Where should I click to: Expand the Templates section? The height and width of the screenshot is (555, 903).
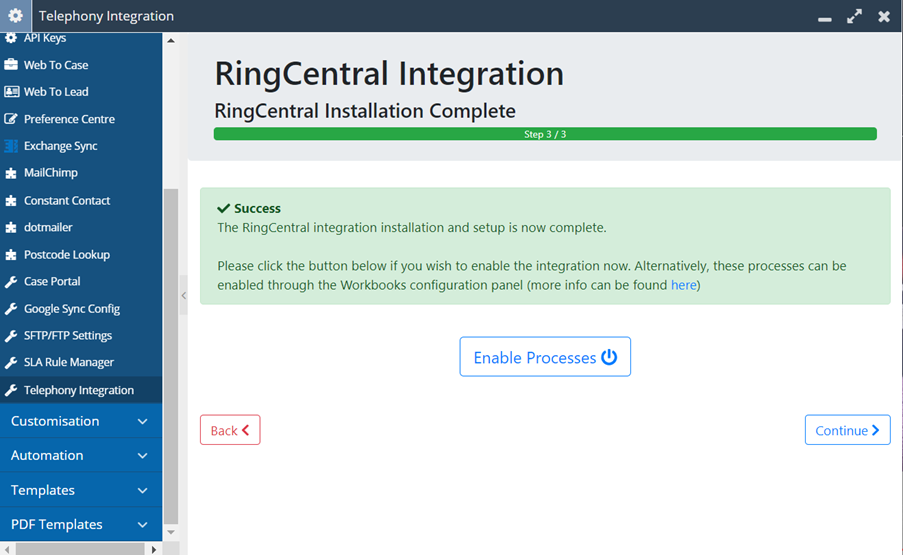[81, 490]
